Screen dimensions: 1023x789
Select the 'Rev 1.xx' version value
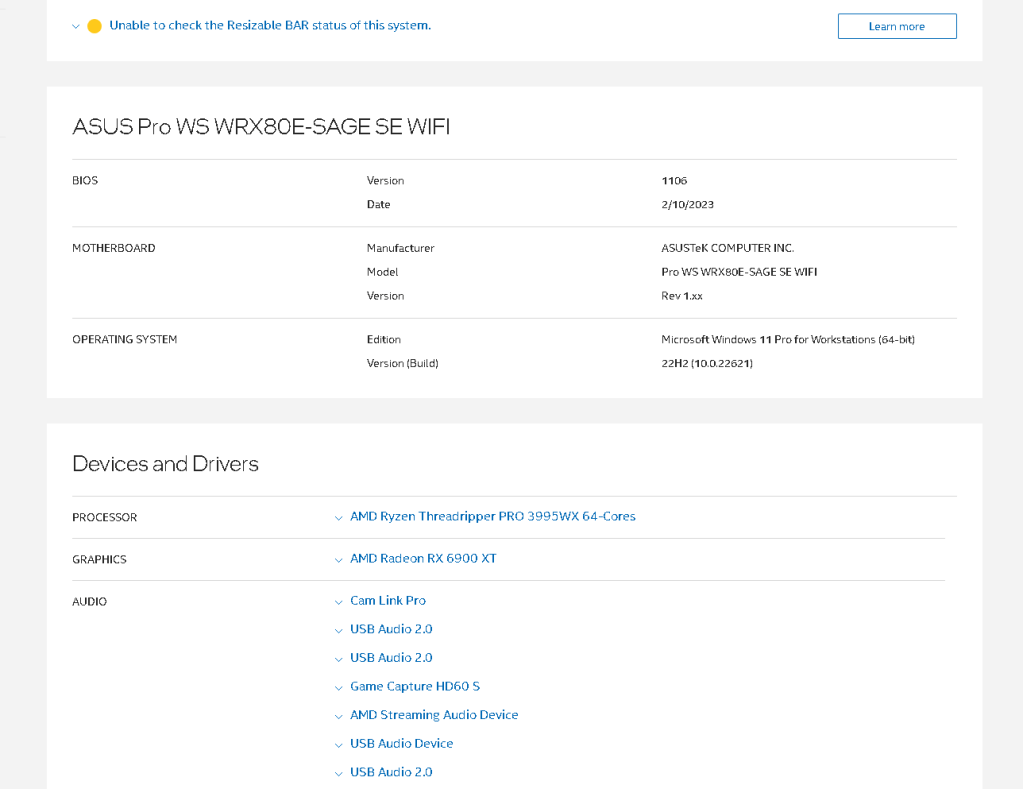coord(682,296)
